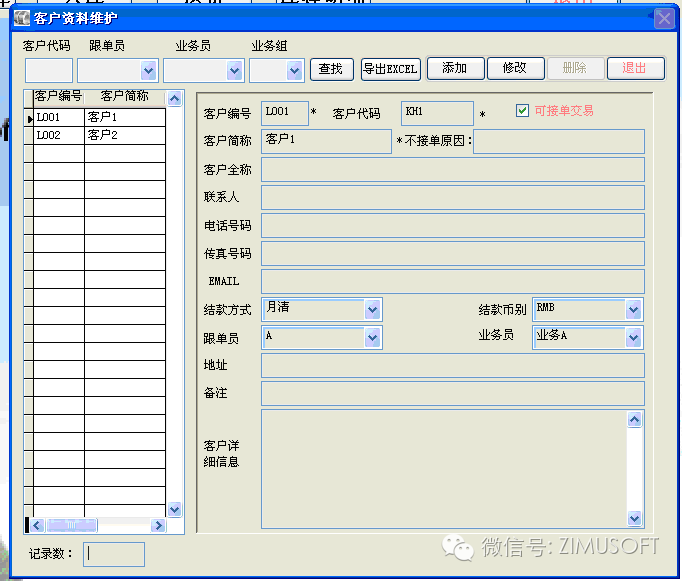This screenshot has height=581, width=682.
Task: Open the 跟单员 filter dropdown at top
Action: point(149,70)
